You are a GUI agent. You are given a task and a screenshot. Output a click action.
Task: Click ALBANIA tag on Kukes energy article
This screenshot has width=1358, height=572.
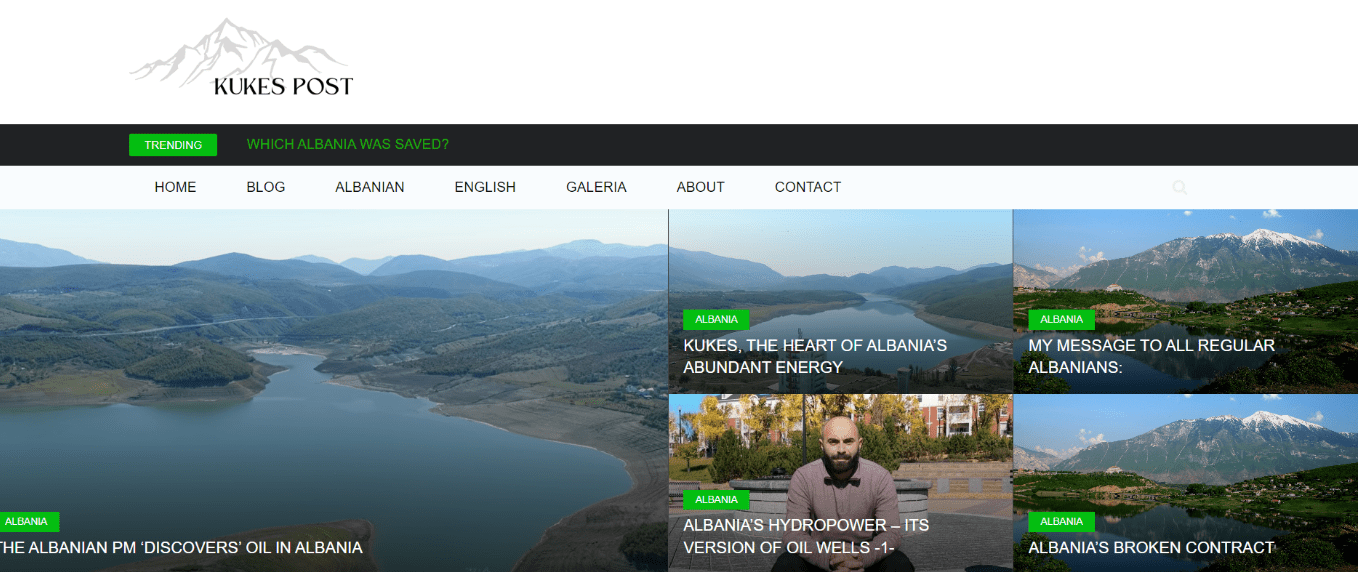pyautogui.click(x=716, y=320)
